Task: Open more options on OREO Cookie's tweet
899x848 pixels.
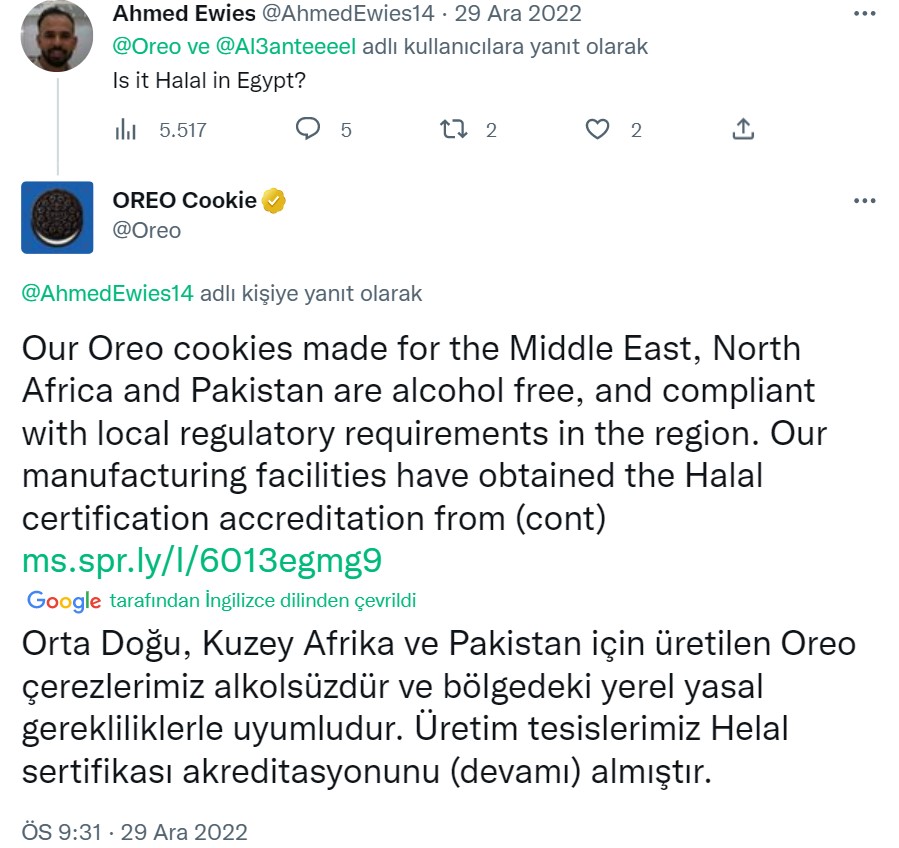Action: coord(864,201)
